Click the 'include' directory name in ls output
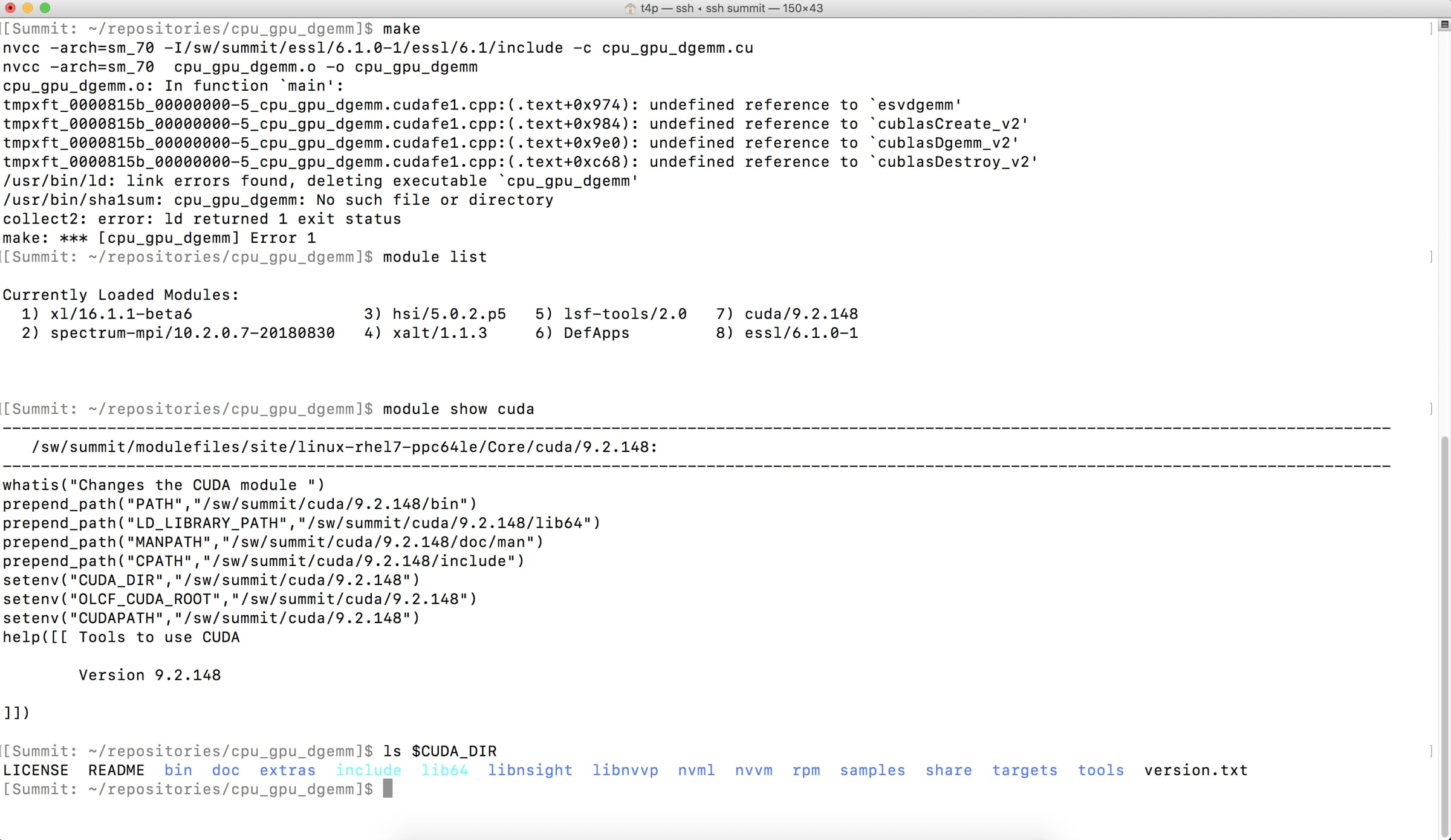This screenshot has width=1451, height=840. click(368, 771)
